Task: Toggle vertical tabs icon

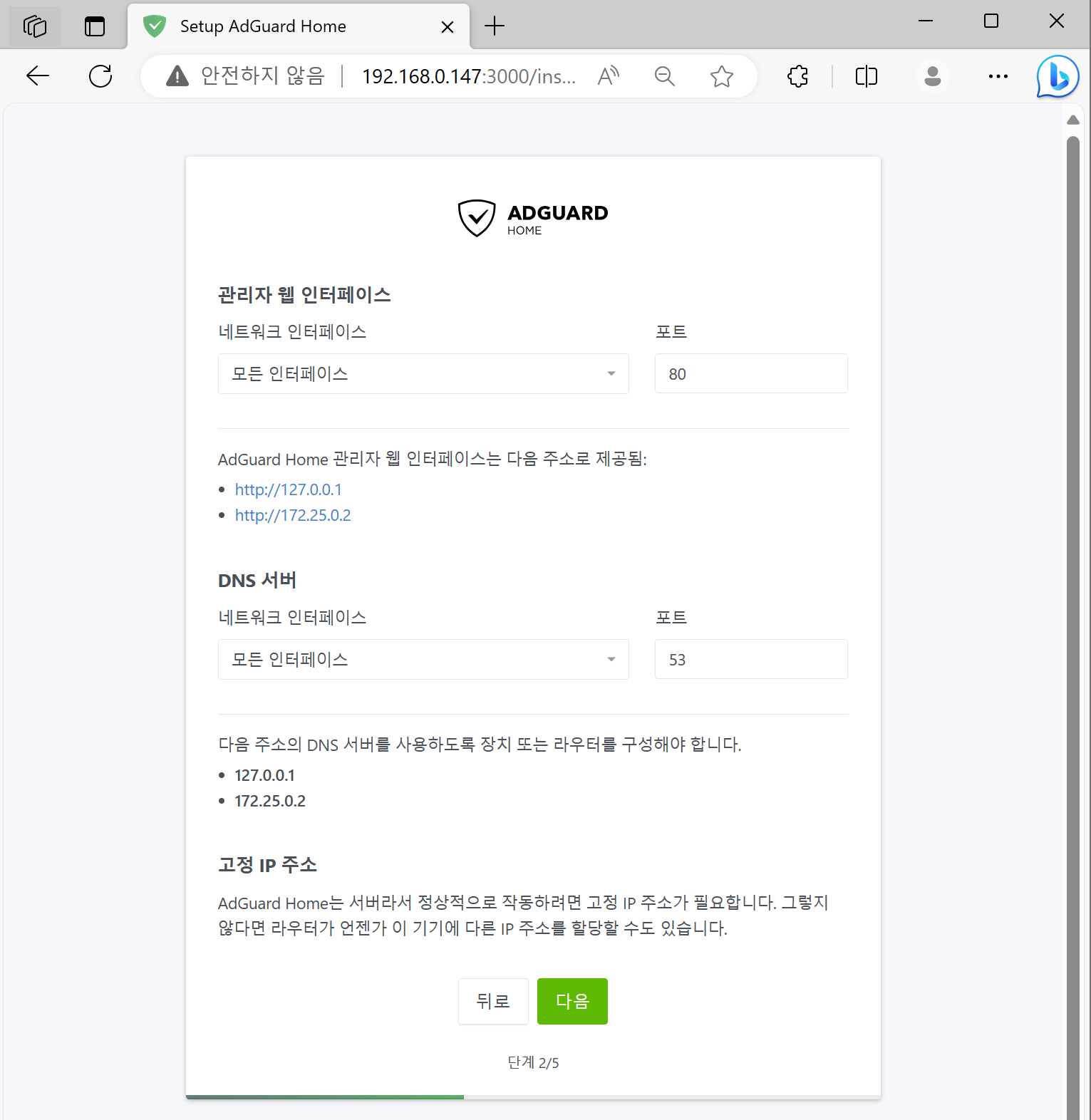Action: tap(95, 26)
